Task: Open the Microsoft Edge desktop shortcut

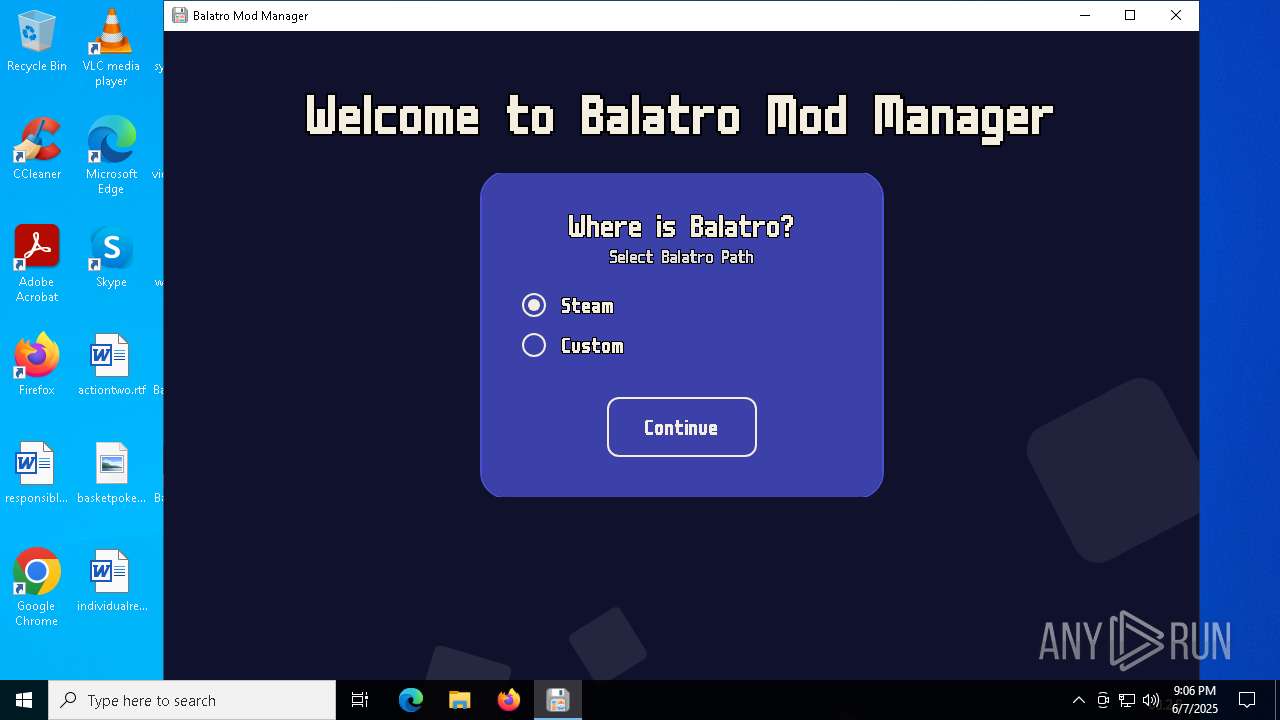Action: 111,155
